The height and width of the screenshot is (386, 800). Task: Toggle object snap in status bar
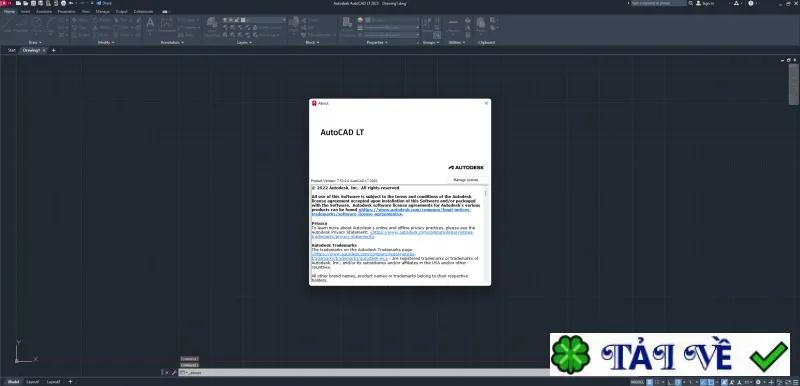pyautogui.click(x=711, y=382)
